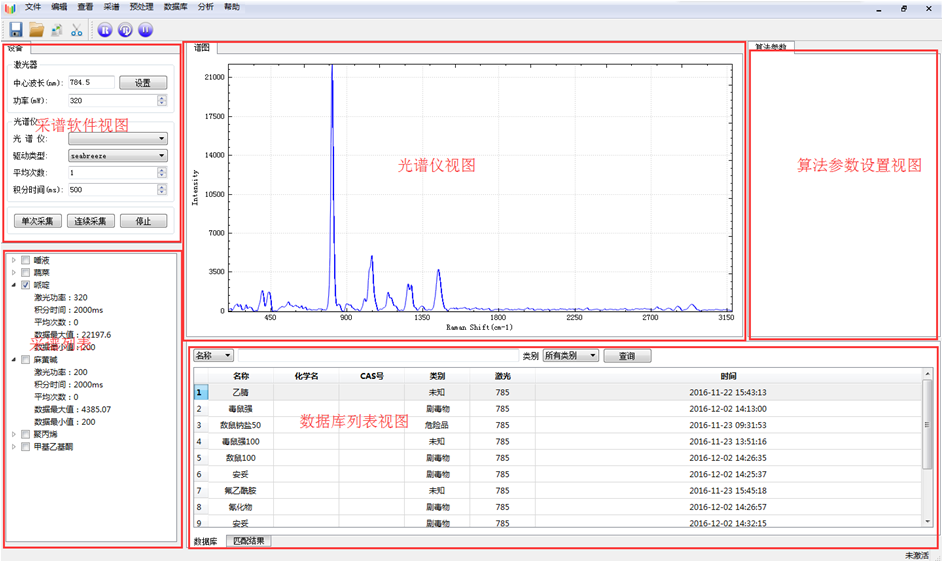Check the 唾液 spectrum checkbox
The height and width of the screenshot is (562, 943).
[26, 260]
